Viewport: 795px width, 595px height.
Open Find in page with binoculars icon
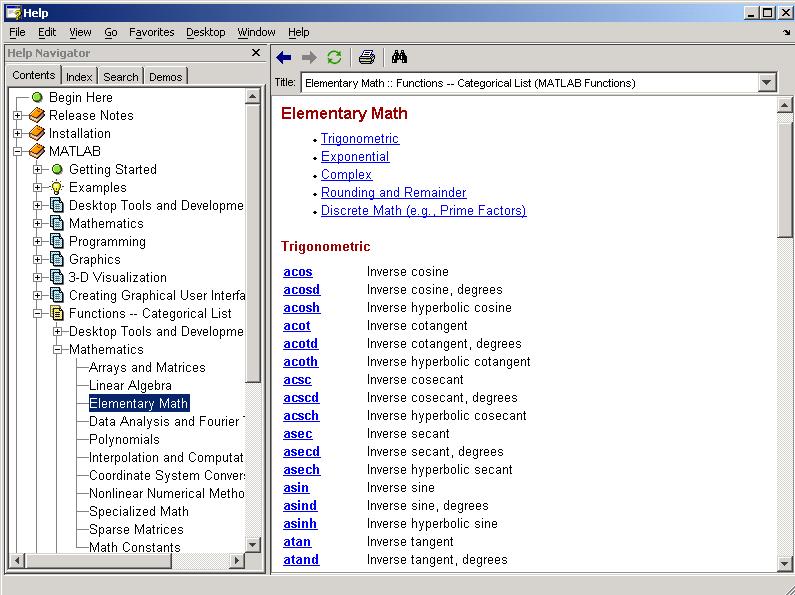pos(400,57)
